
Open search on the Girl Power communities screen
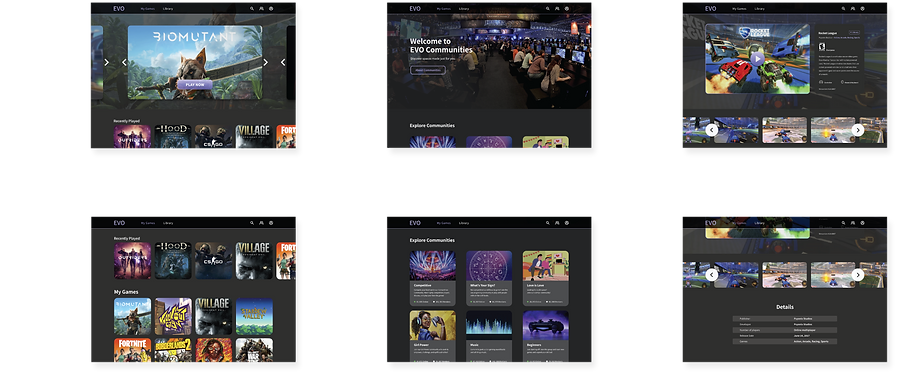pyautogui.click(x=548, y=223)
